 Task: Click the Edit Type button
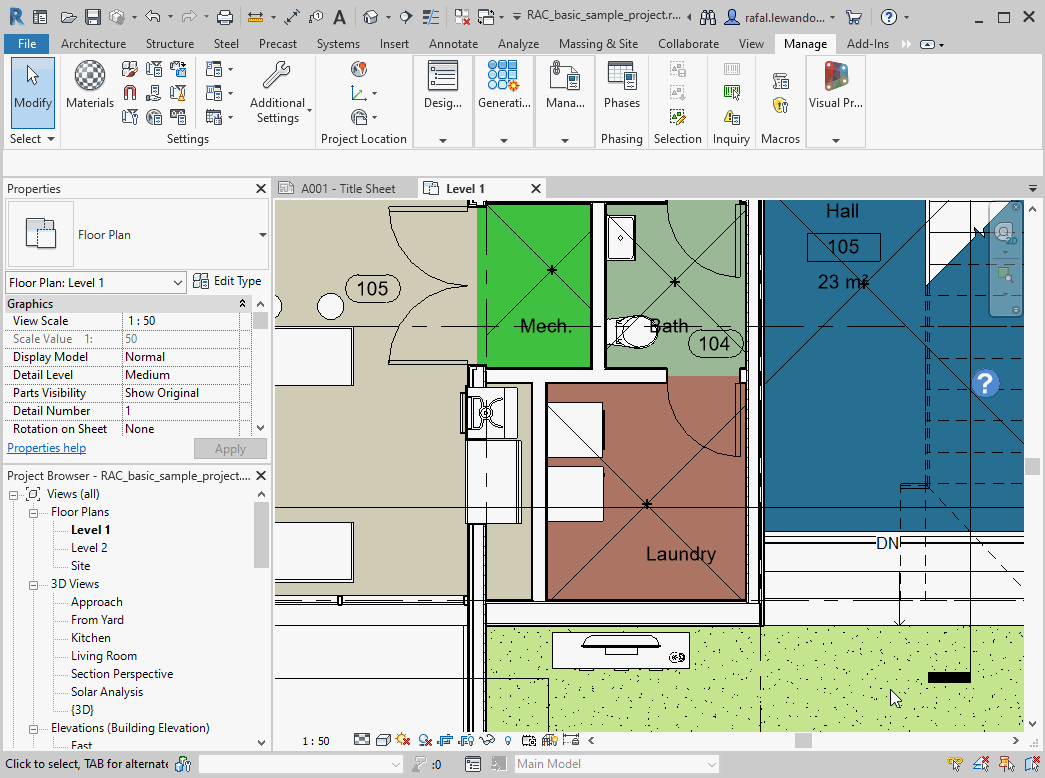227,281
